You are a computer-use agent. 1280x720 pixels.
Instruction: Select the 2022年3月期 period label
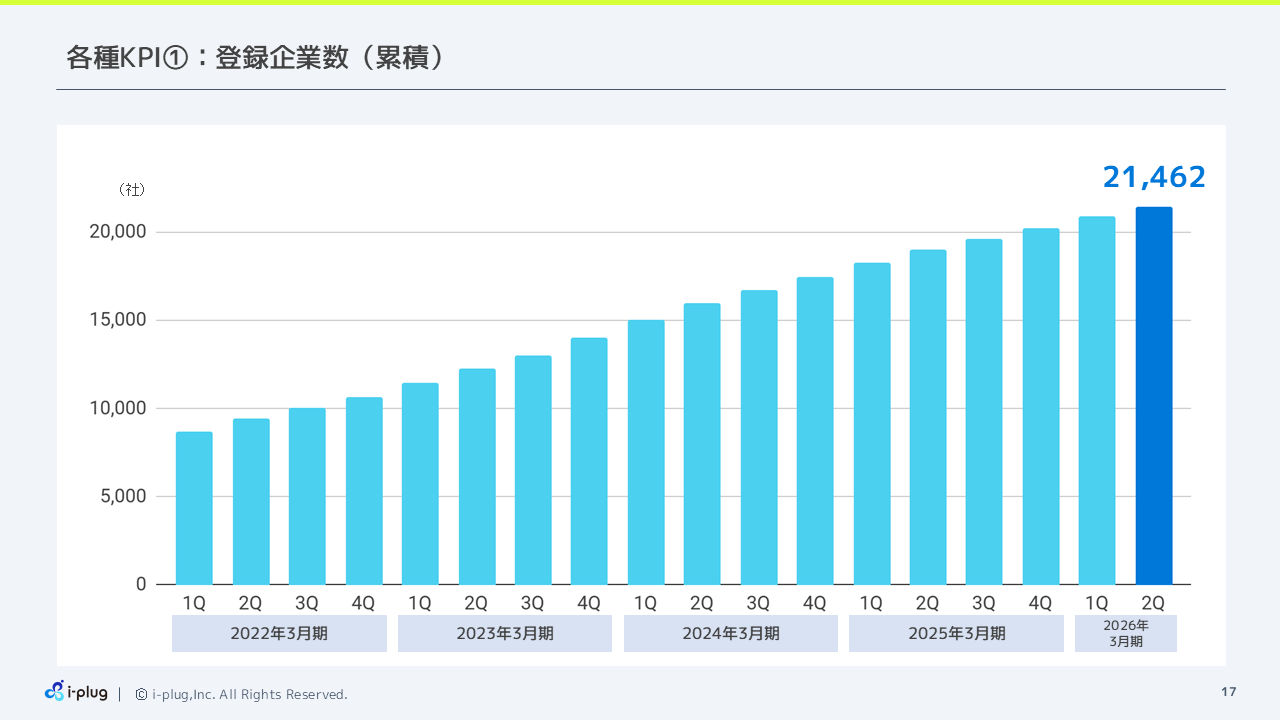(279, 633)
